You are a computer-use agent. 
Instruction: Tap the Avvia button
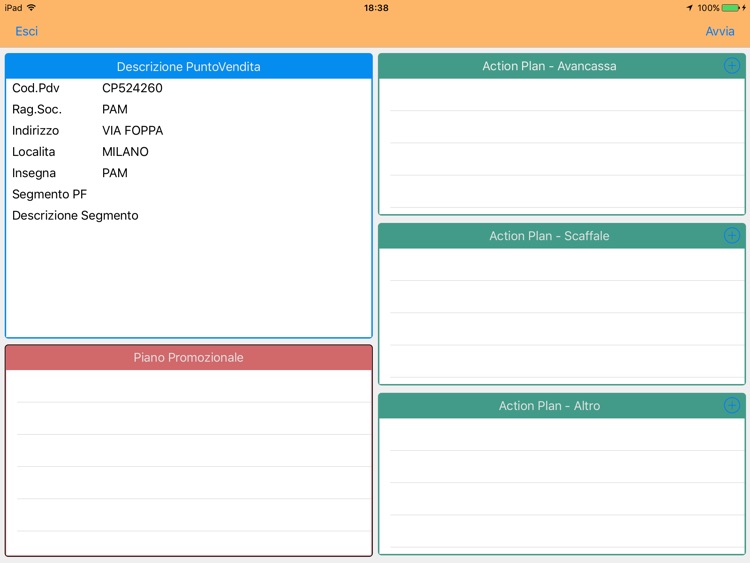720,31
